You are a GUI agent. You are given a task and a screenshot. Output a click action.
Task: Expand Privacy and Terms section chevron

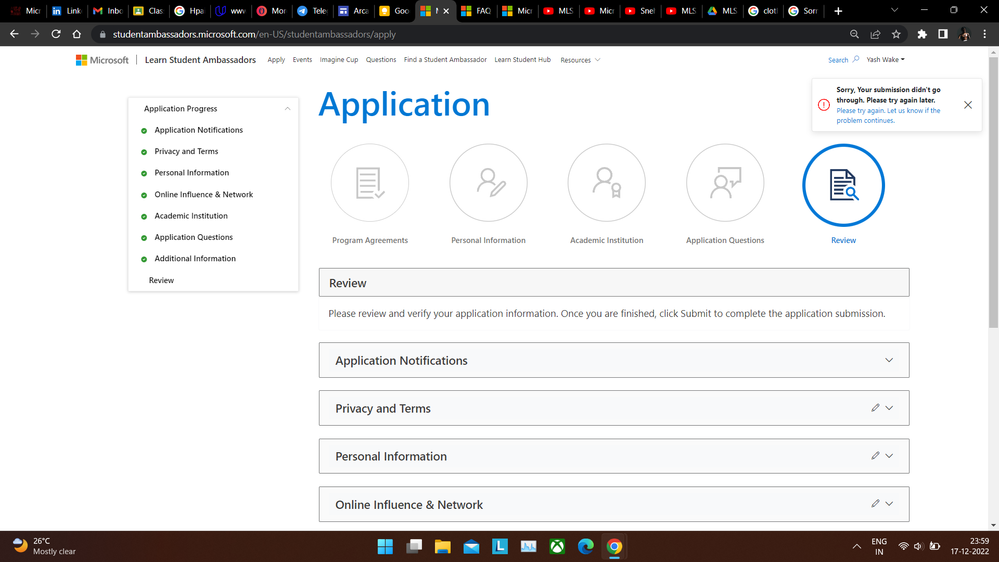pos(889,408)
